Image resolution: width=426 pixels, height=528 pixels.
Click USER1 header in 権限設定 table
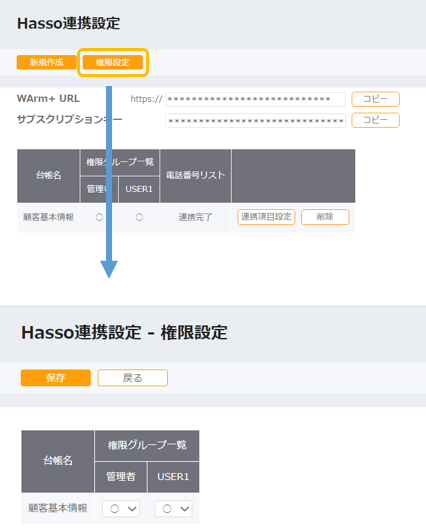(x=173, y=477)
